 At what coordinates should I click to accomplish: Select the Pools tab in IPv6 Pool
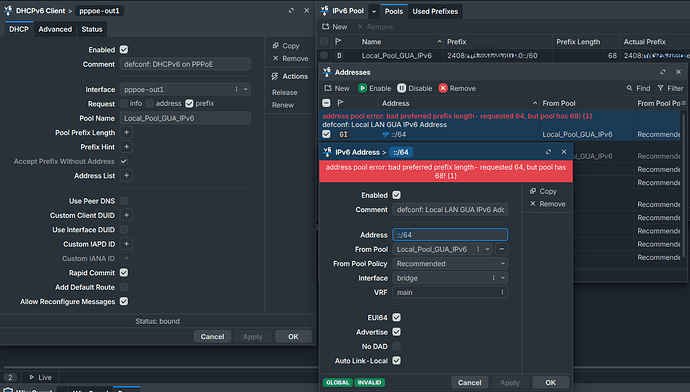pos(394,11)
